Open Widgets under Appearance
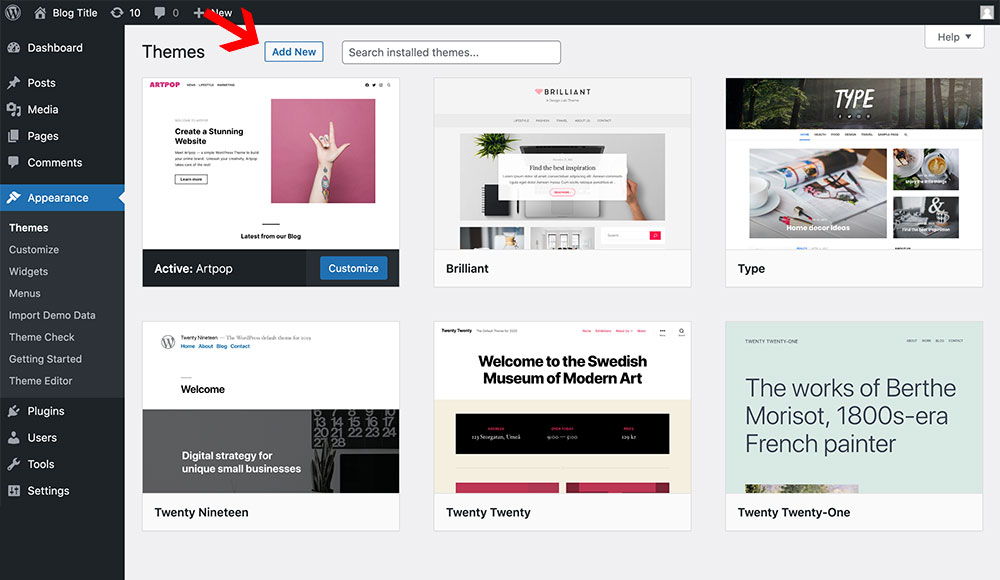 (x=28, y=271)
